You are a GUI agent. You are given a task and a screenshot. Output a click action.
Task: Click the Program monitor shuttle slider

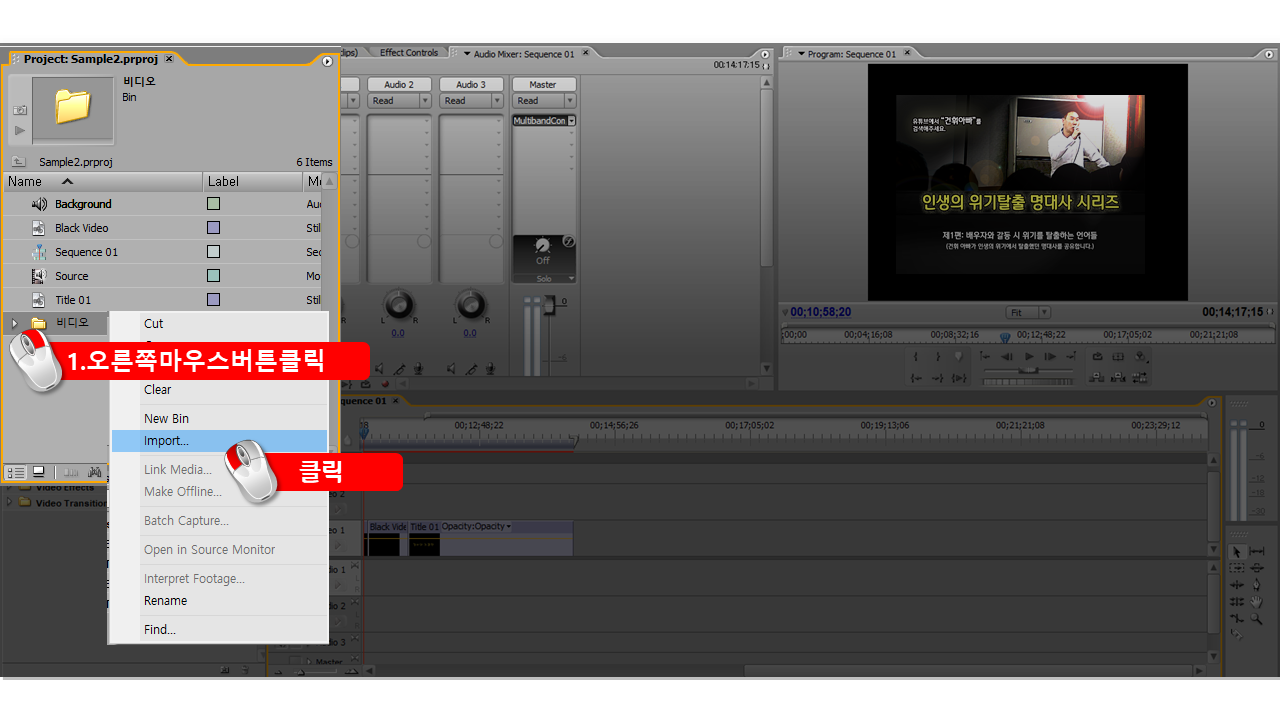[x=1028, y=370]
